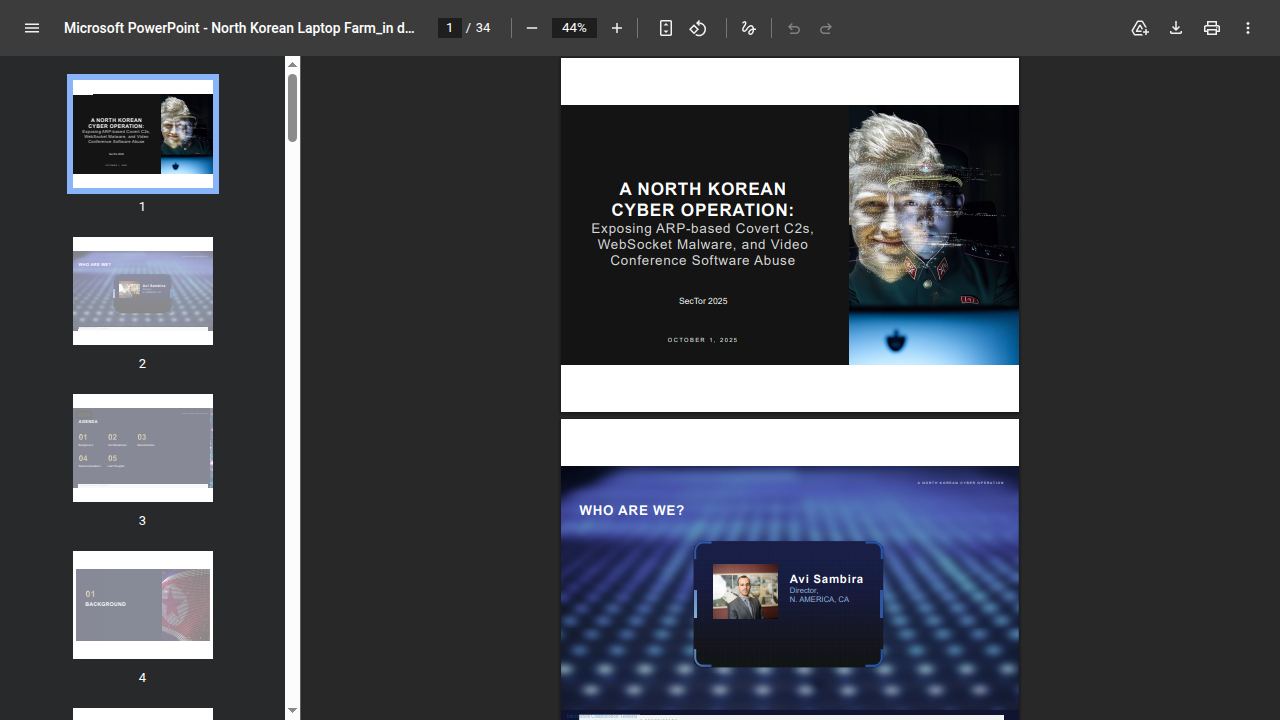Viewport: 1280px width, 720px height.
Task: Click the 'A NORTH KOREAN CYBER OPERATION:' slide heading
Action: click(703, 199)
